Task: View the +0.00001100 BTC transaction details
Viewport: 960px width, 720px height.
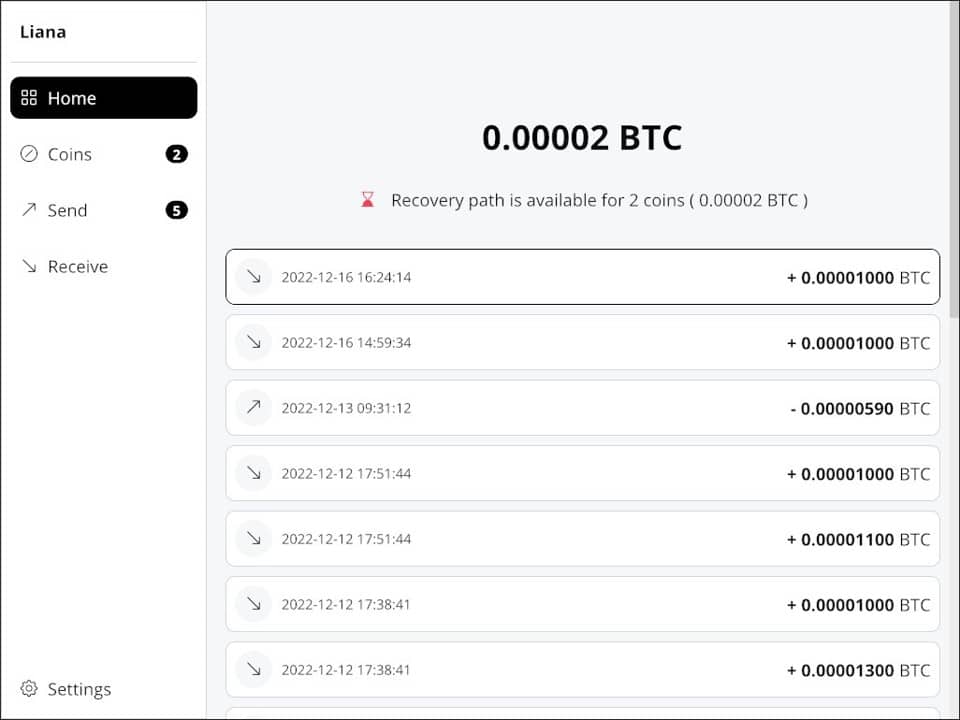Action: coord(582,539)
